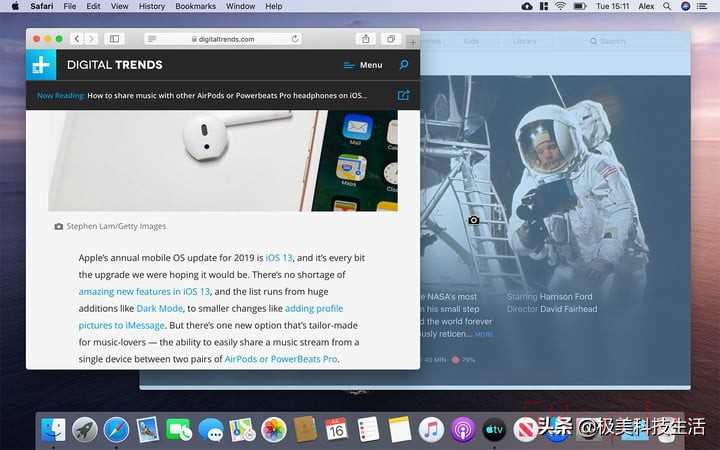Open the Wi-Fi status menu

click(561, 6)
